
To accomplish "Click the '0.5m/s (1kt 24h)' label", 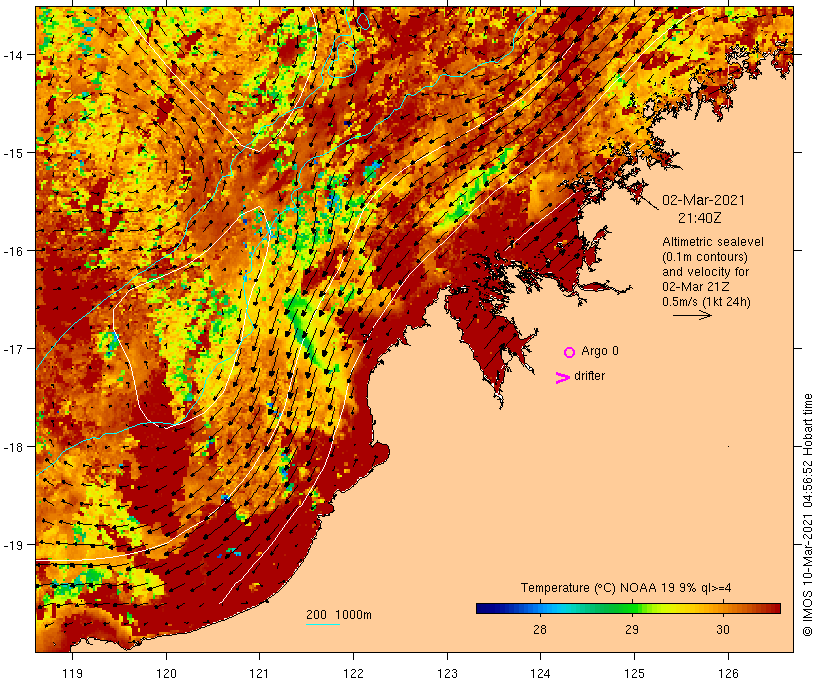I will tap(706, 302).
